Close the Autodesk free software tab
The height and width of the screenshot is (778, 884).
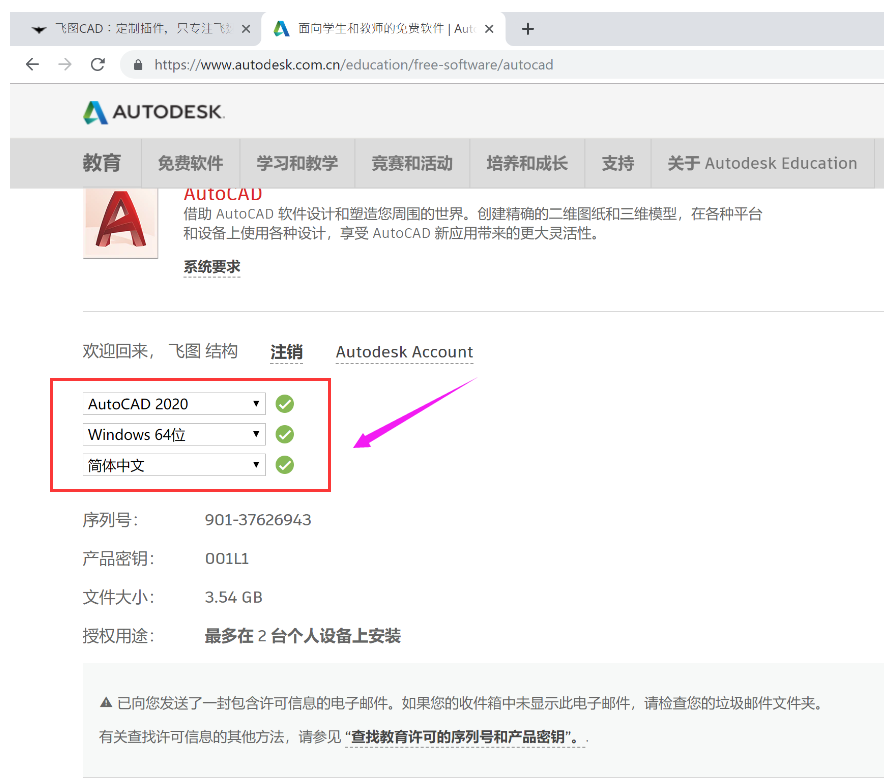click(489, 29)
